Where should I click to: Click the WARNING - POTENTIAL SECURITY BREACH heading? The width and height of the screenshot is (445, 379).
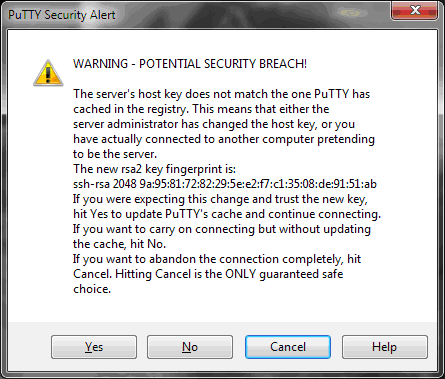tap(190, 64)
